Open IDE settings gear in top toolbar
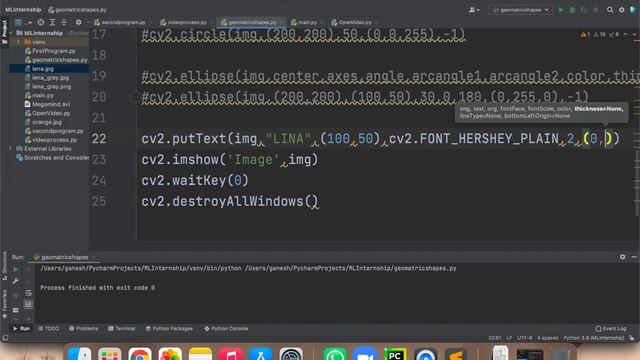Screen dimensions: 640x360 [622, 10]
